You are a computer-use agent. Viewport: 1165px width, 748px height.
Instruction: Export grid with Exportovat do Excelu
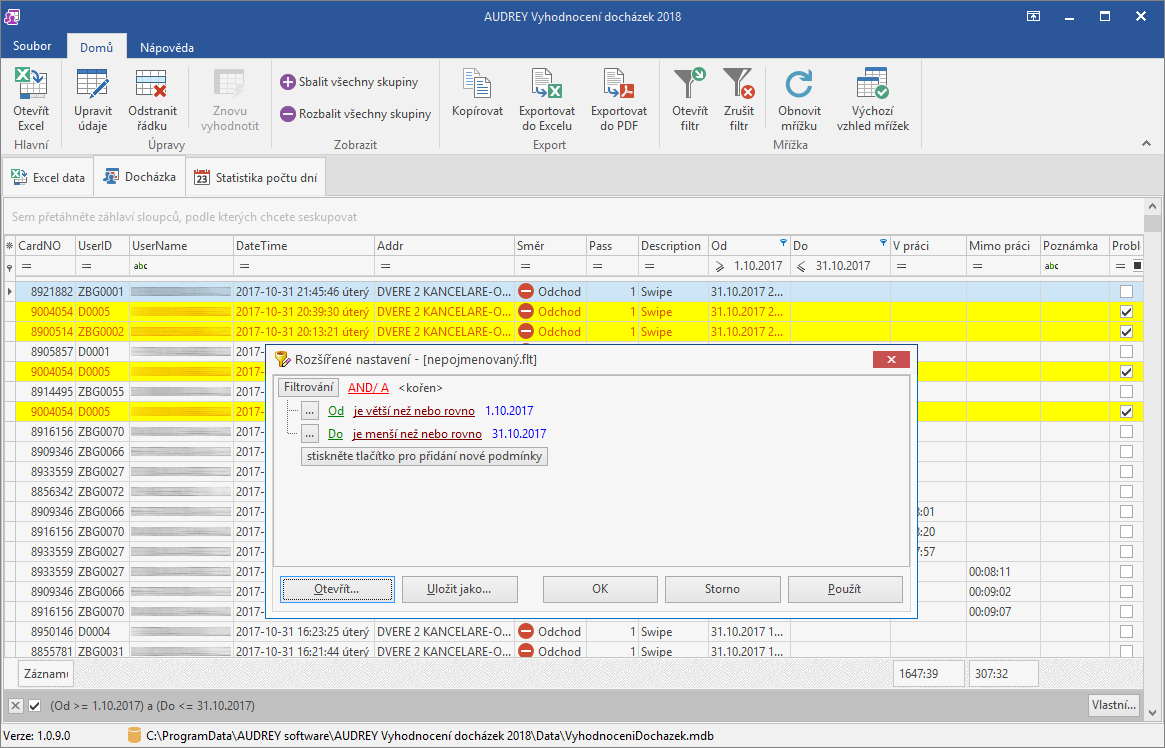[x=547, y=100]
